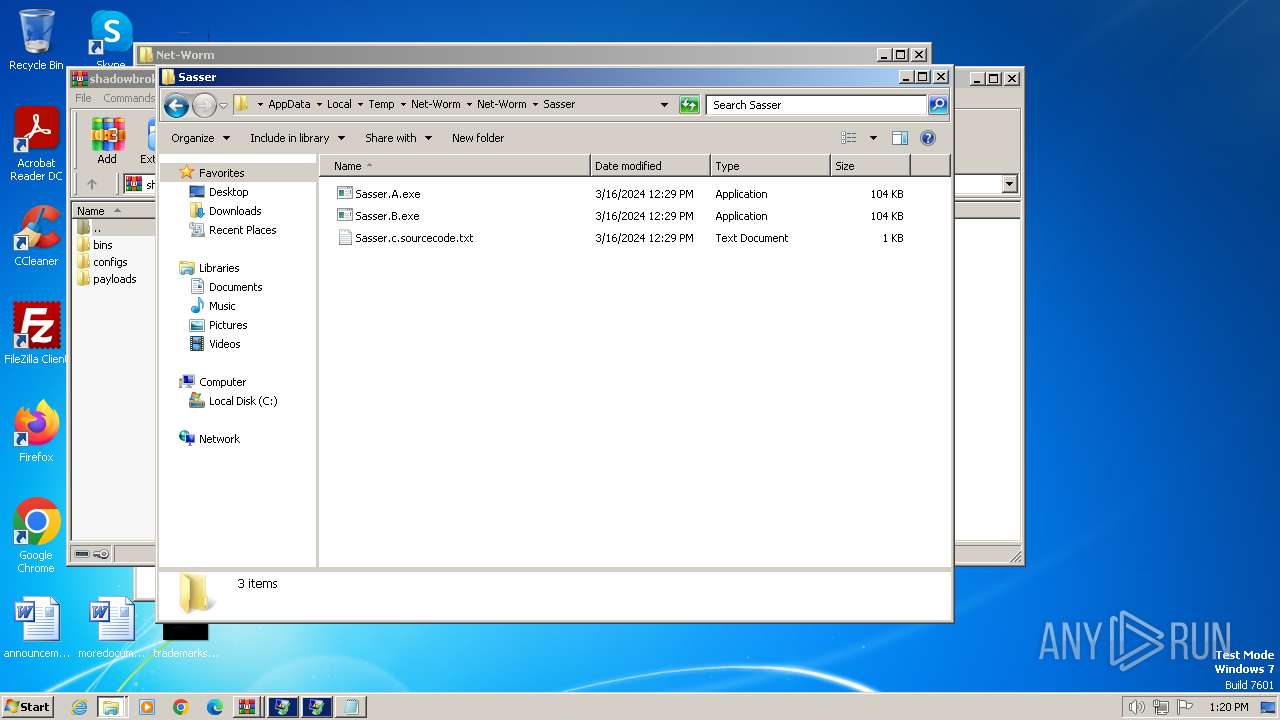Click the Chrome taskbar icon
This screenshot has height=720, width=1280.
point(181,707)
